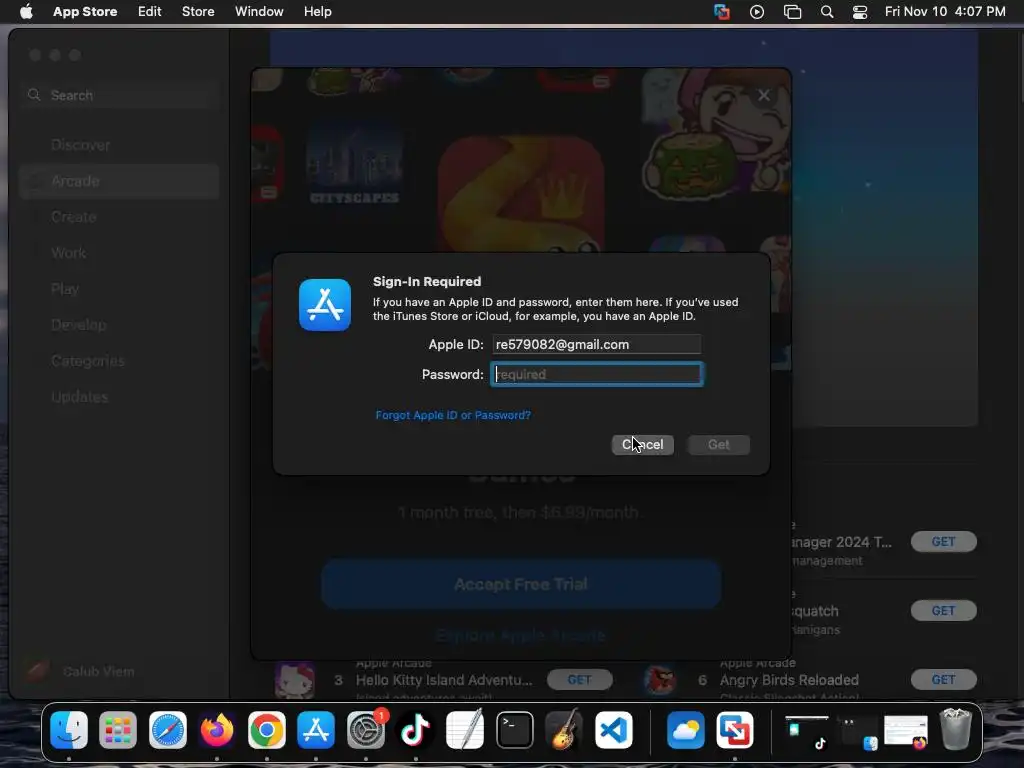Open the minimized Firefox window in dock

[x=906, y=731]
